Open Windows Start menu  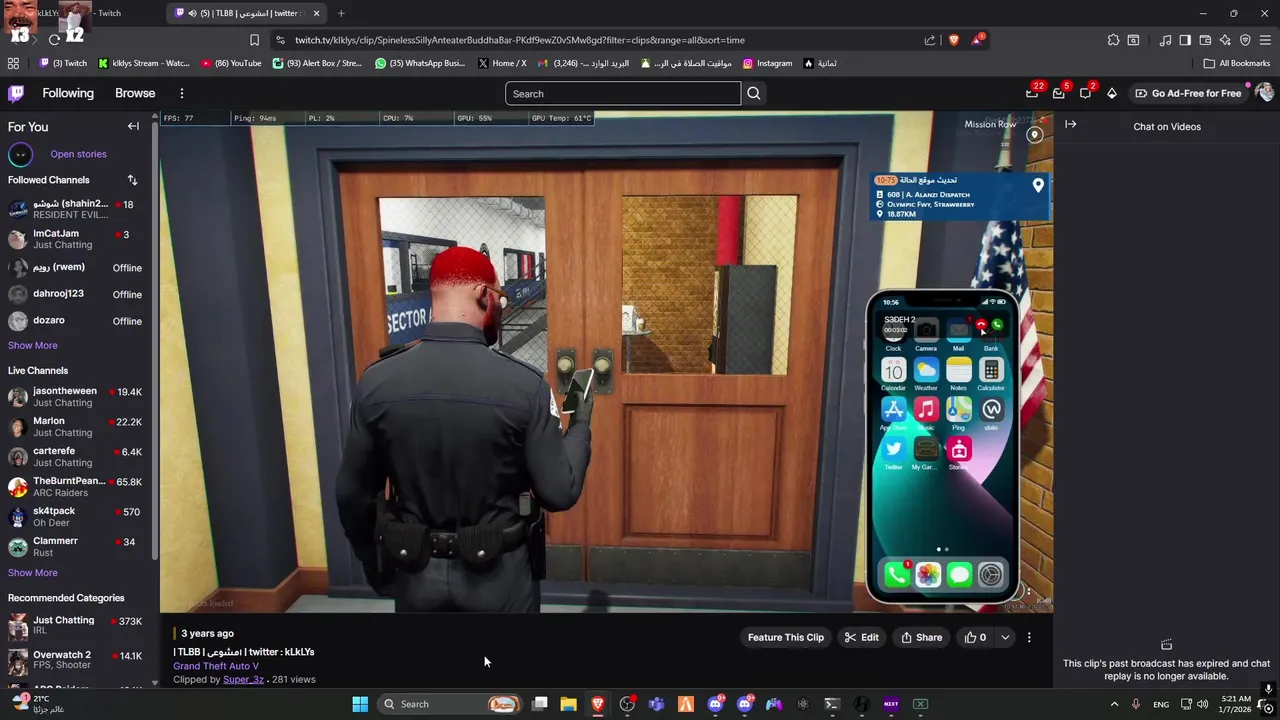[x=360, y=704]
